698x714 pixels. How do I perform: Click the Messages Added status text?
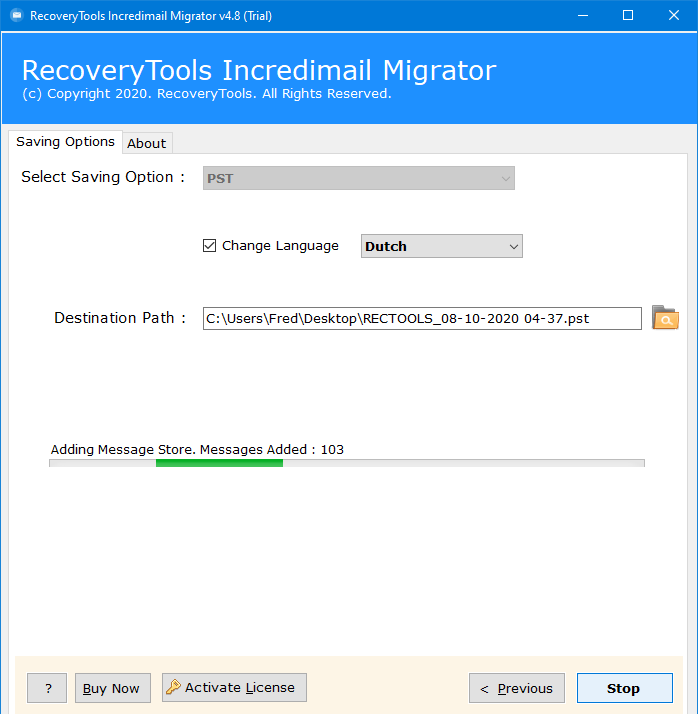[x=197, y=449]
